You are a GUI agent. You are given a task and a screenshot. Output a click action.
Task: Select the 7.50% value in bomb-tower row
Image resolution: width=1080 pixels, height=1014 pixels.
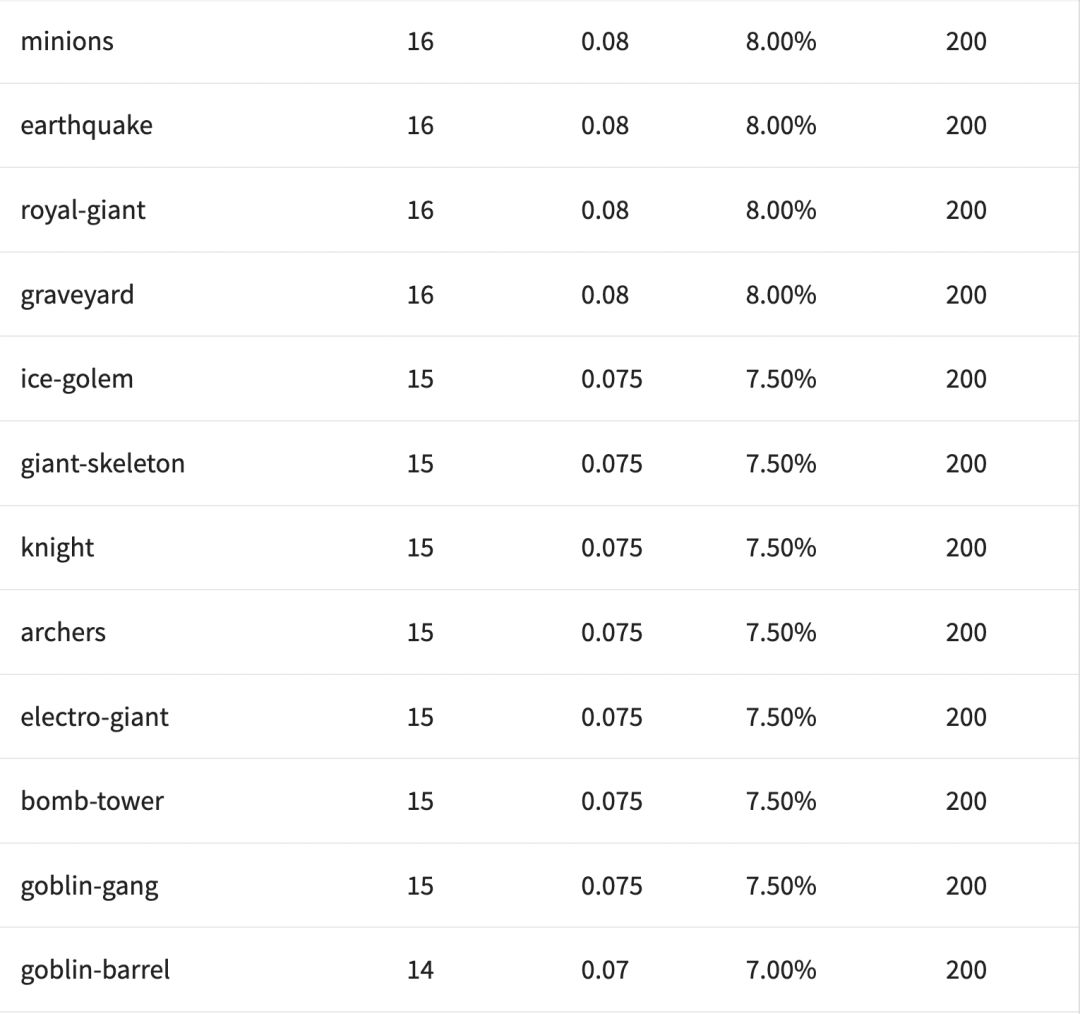click(781, 801)
